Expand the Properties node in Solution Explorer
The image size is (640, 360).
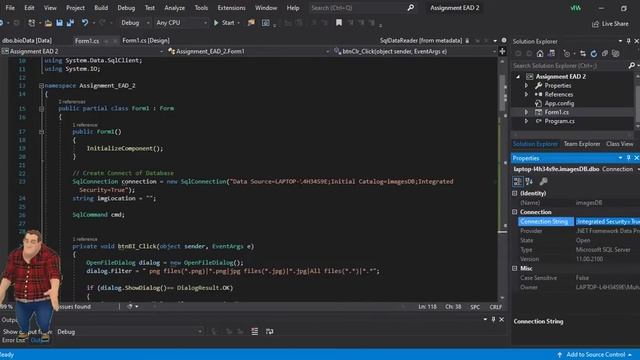pos(526,86)
